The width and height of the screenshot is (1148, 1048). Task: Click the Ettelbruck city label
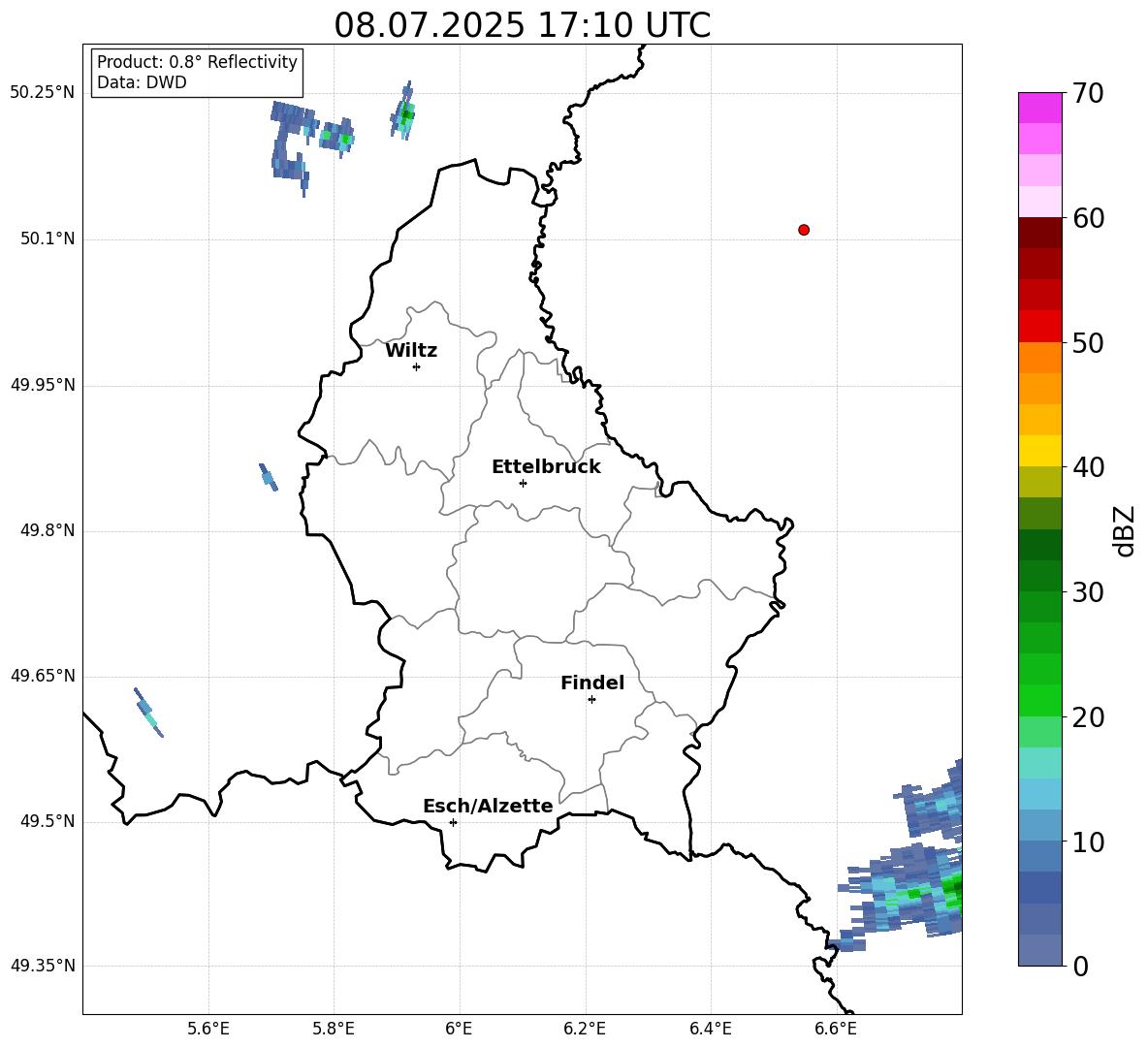pyautogui.click(x=546, y=467)
